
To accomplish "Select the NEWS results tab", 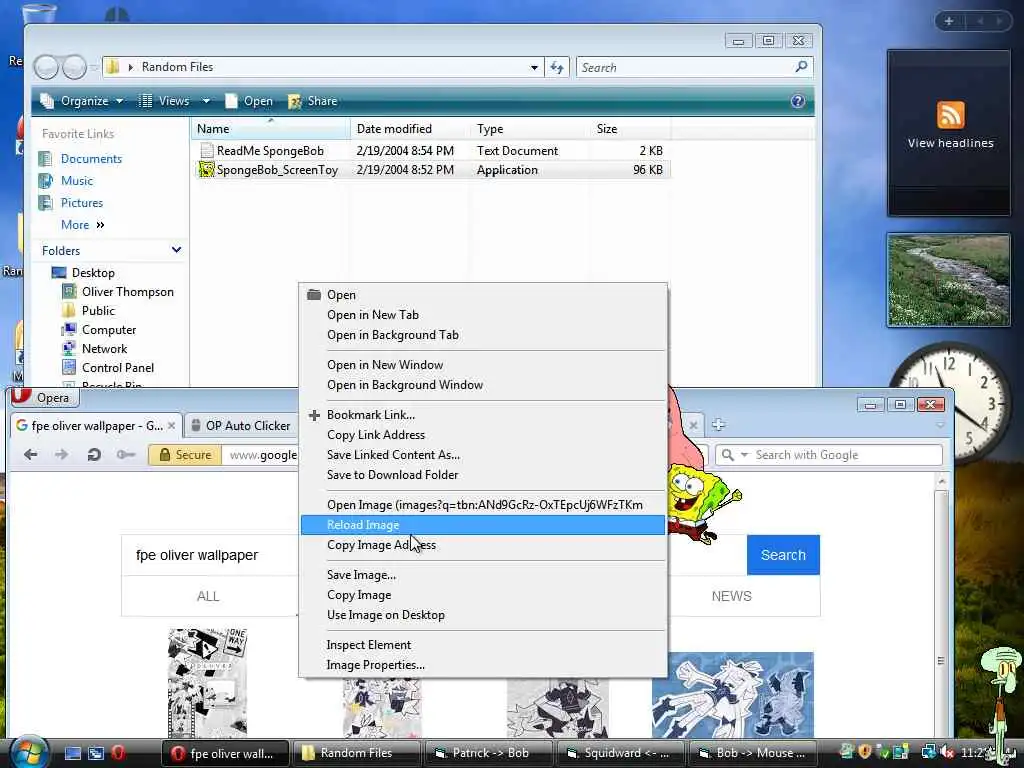I will click(731, 596).
